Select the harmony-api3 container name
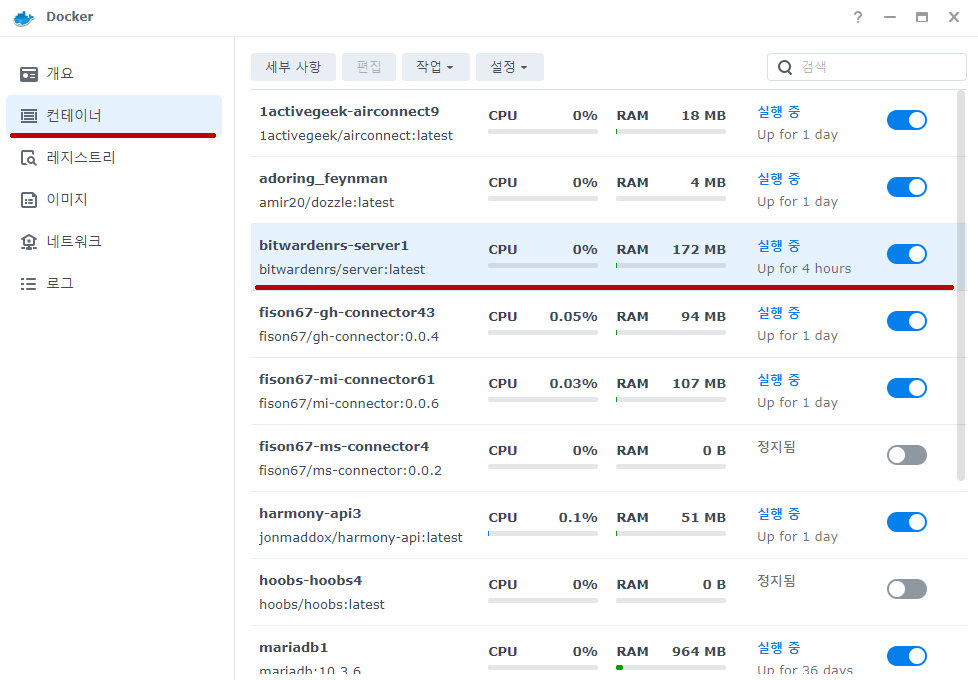 310,514
